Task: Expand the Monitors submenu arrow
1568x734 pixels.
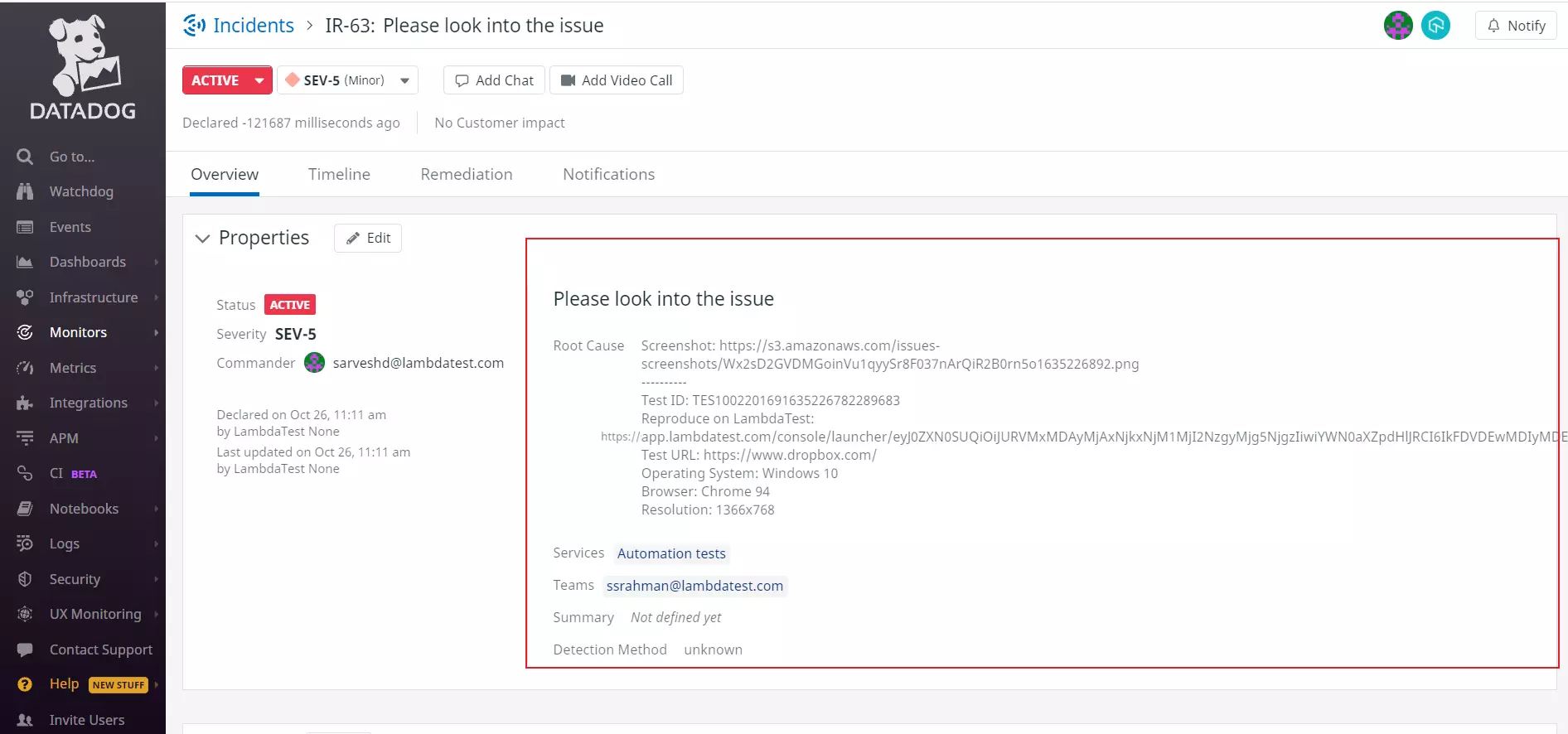Action: coord(156,332)
